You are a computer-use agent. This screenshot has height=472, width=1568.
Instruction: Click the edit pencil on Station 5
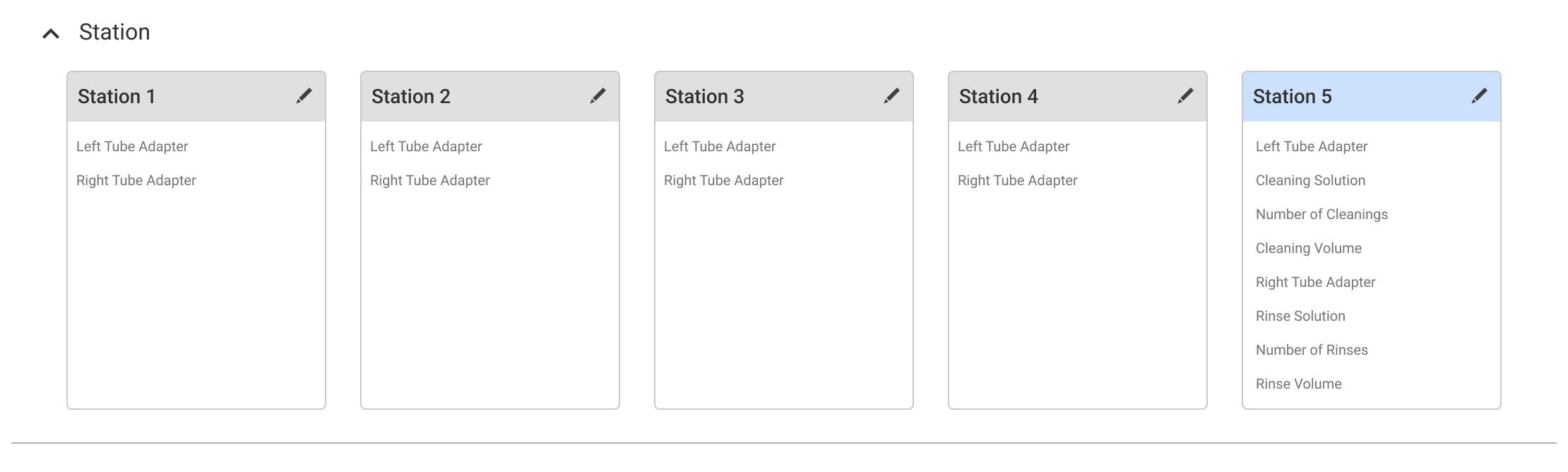(x=1478, y=95)
